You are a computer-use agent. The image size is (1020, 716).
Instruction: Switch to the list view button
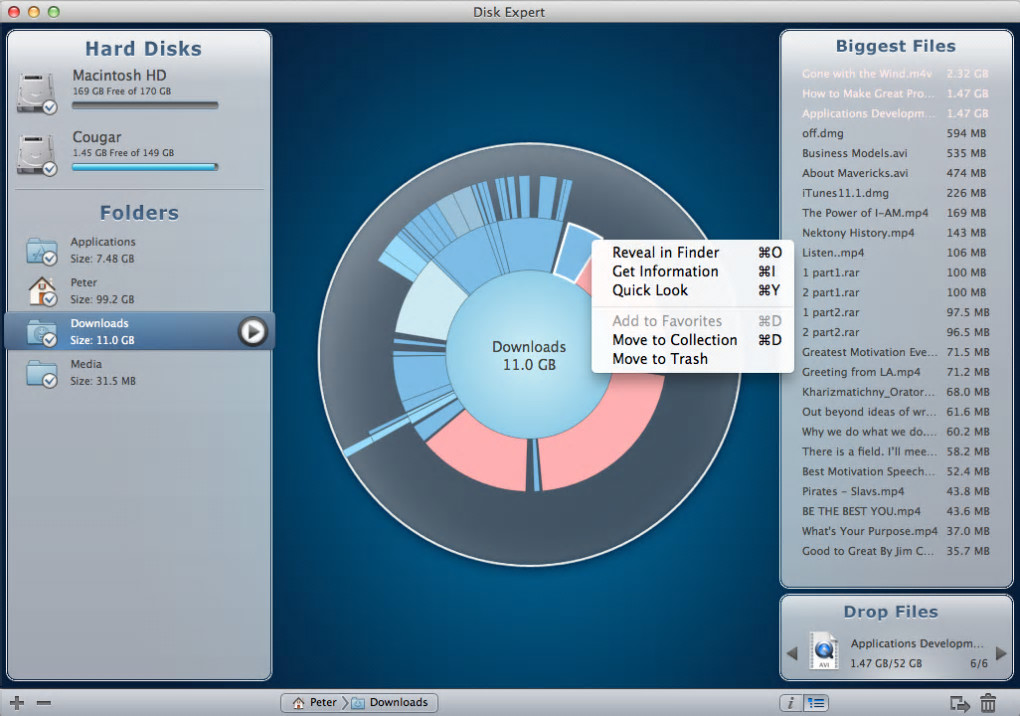pyautogui.click(x=816, y=702)
